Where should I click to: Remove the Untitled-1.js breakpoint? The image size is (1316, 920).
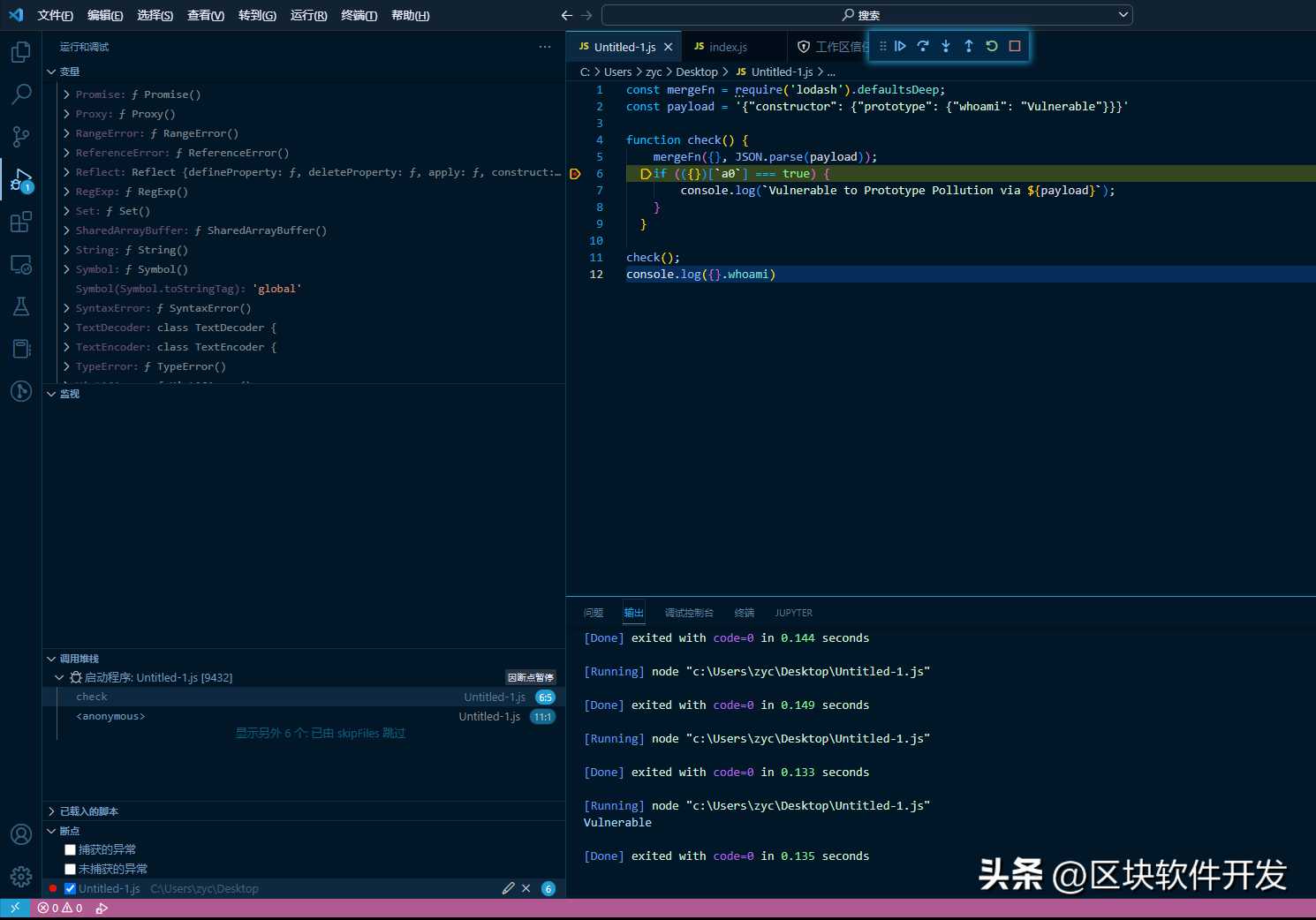[526, 888]
